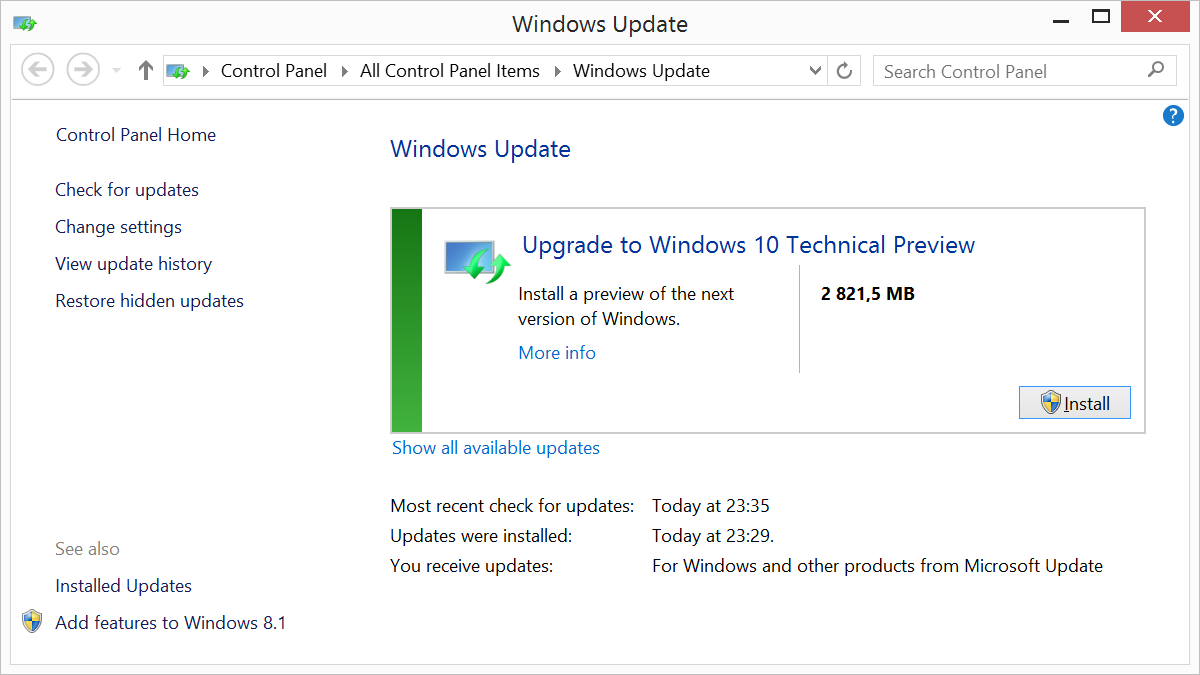Click the UAC shield on the Install button
The width and height of the screenshot is (1200, 675).
click(1051, 402)
